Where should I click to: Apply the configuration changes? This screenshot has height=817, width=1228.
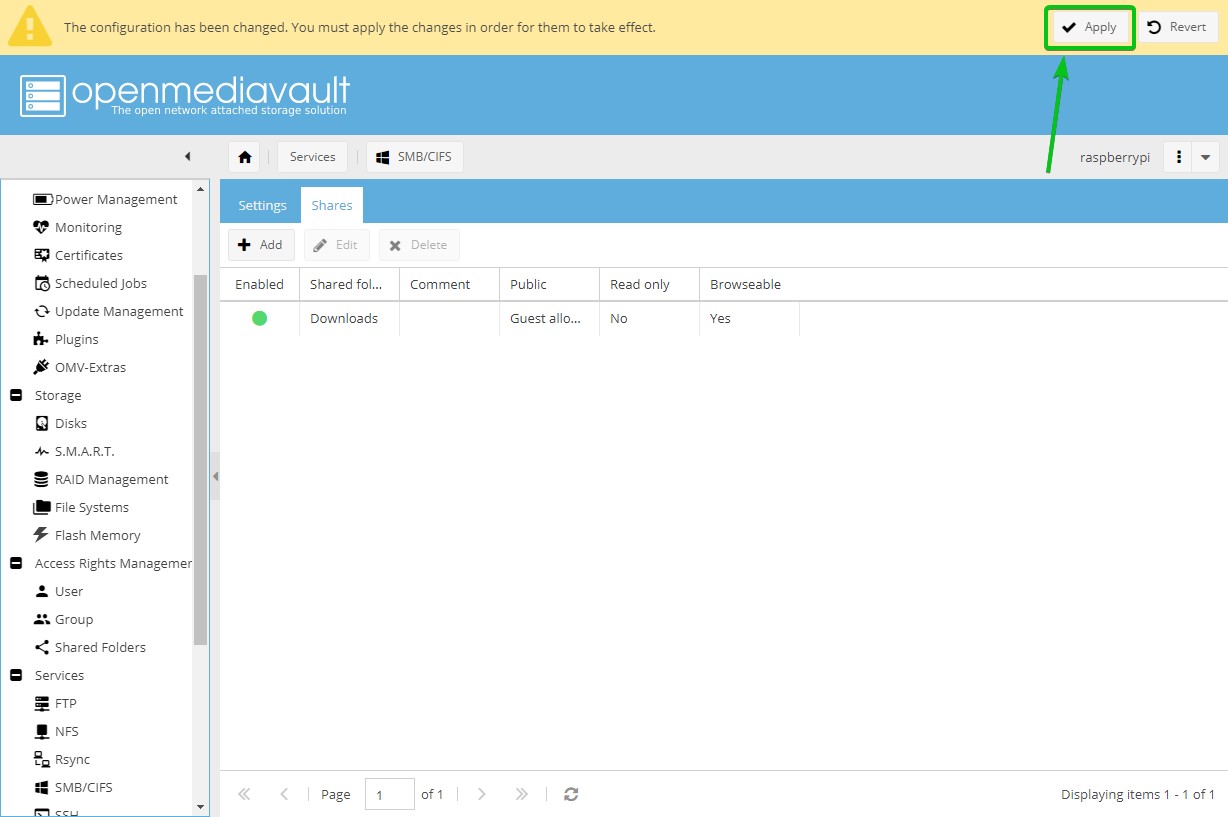pyautogui.click(x=1089, y=27)
